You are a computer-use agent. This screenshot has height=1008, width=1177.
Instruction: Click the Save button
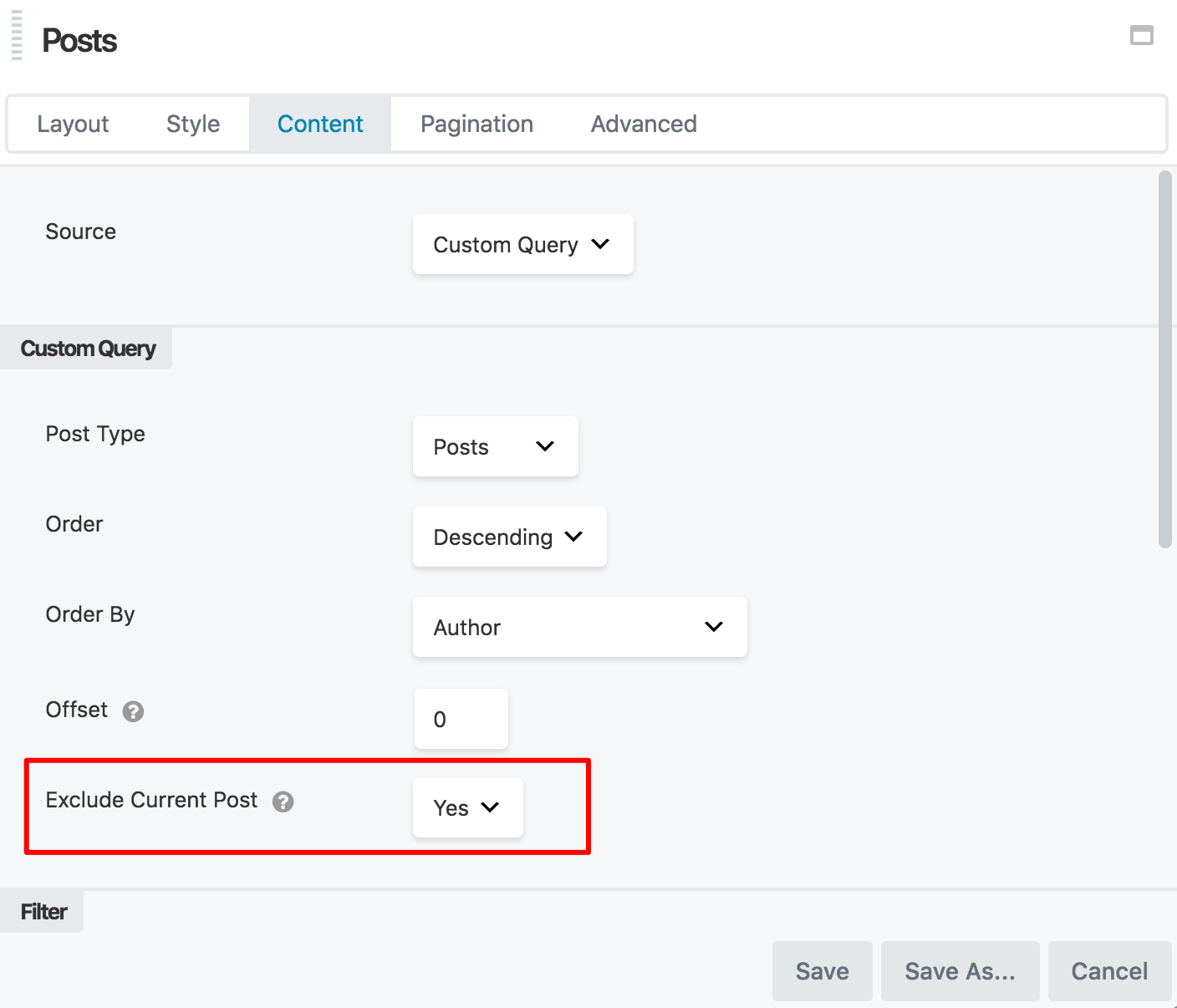[x=822, y=971]
